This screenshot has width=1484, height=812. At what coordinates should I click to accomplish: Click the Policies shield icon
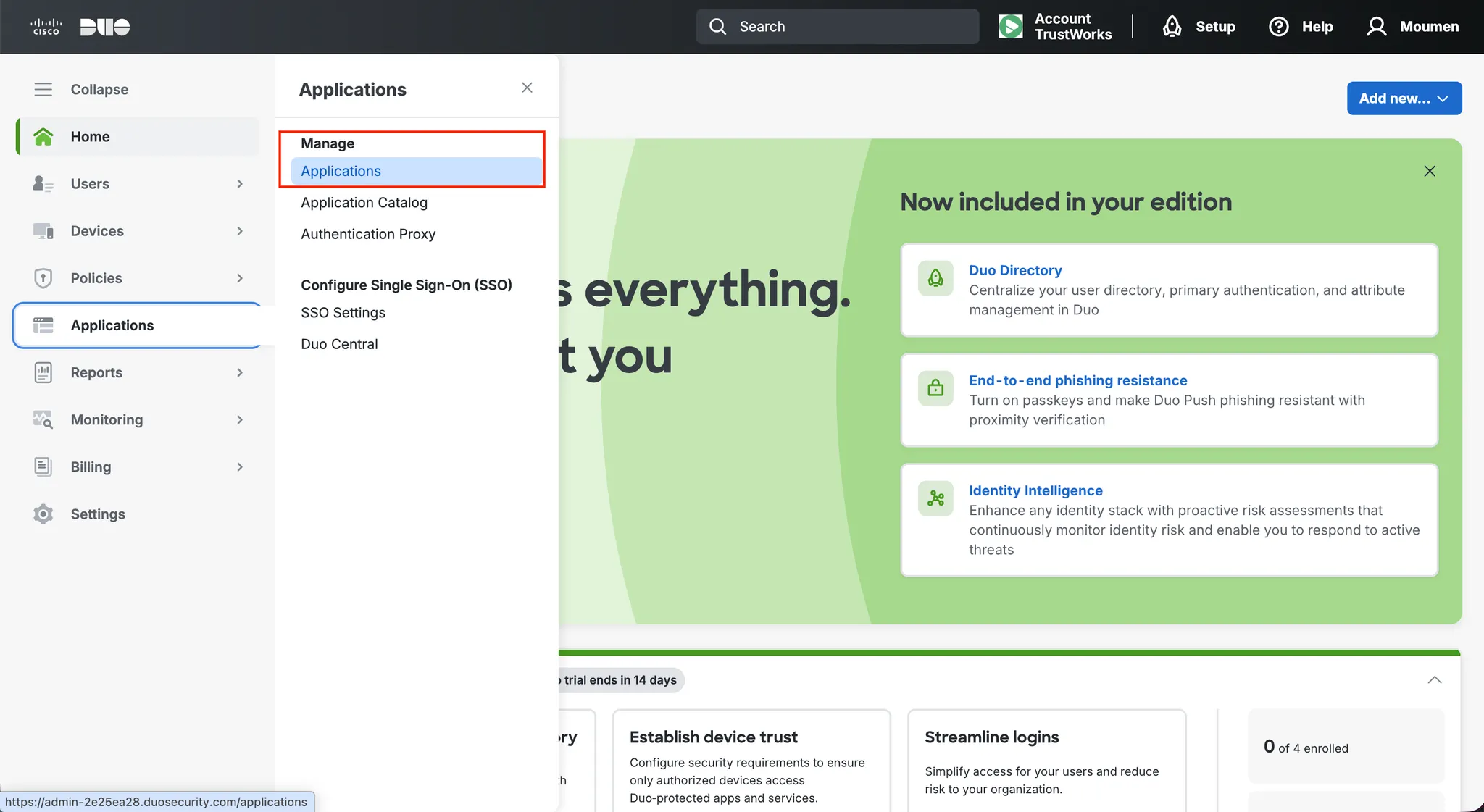pyautogui.click(x=43, y=278)
